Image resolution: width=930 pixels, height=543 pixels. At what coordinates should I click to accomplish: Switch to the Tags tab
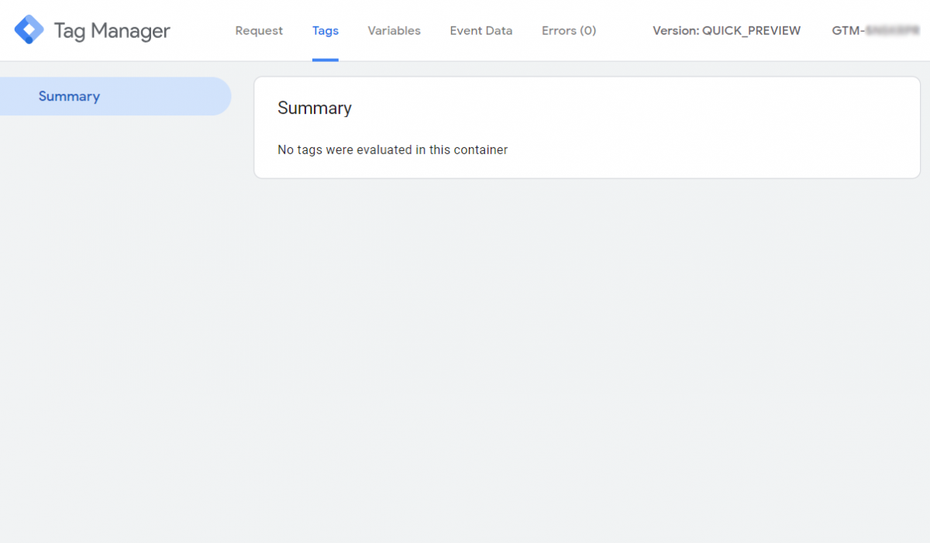[x=325, y=31]
